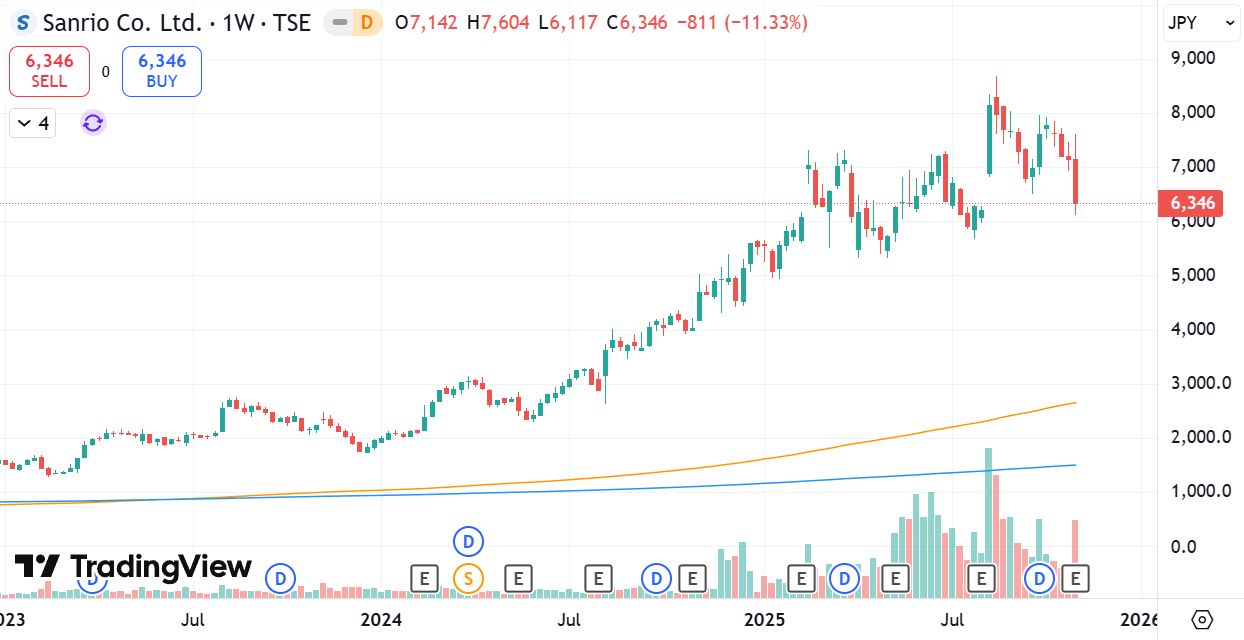Image resolution: width=1244 pixels, height=640 pixels.
Task: Click the orange 'D' delayed data badge
Action: (x=369, y=22)
